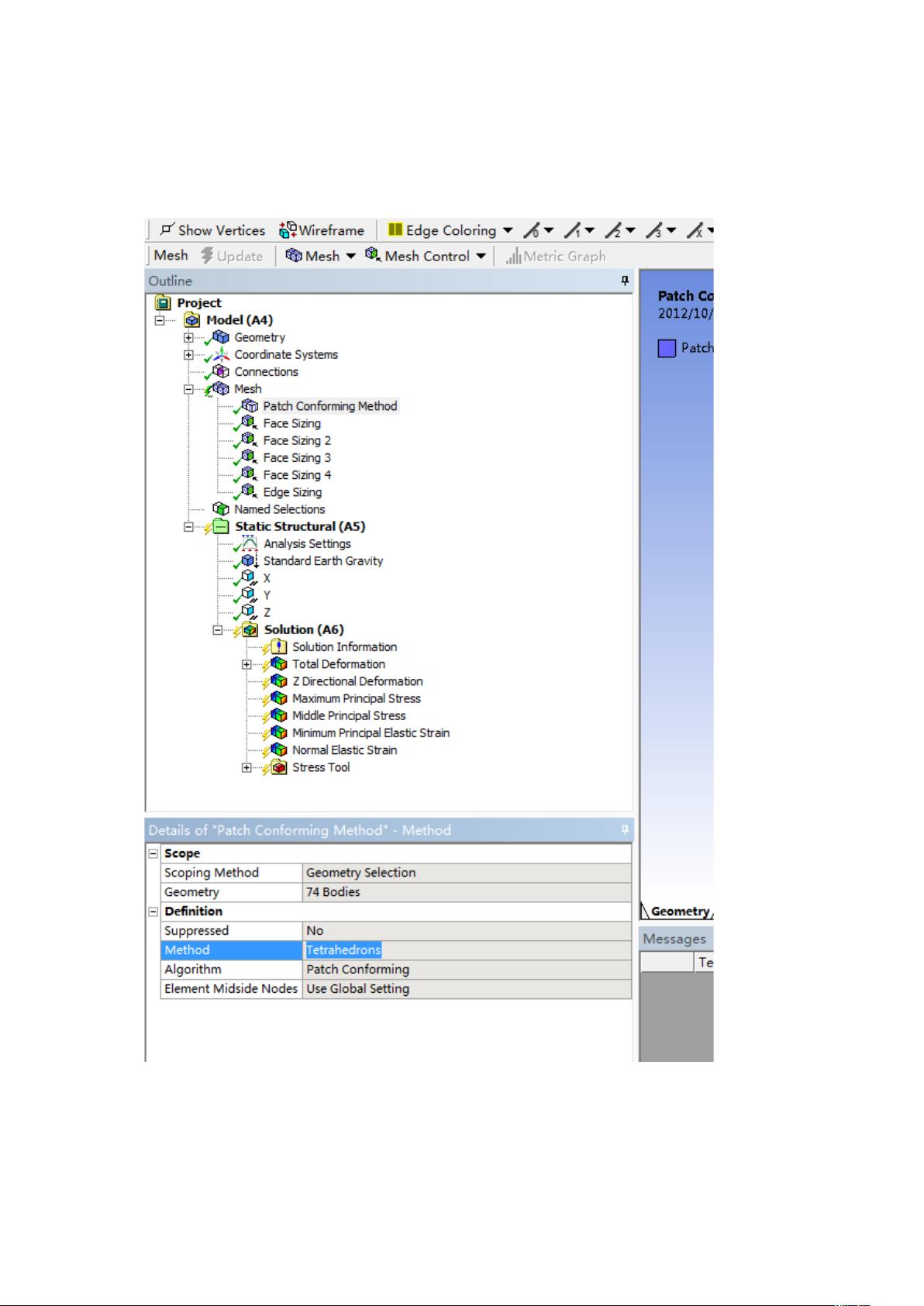
Task: Switch to the Geometry tab
Action: 680,911
